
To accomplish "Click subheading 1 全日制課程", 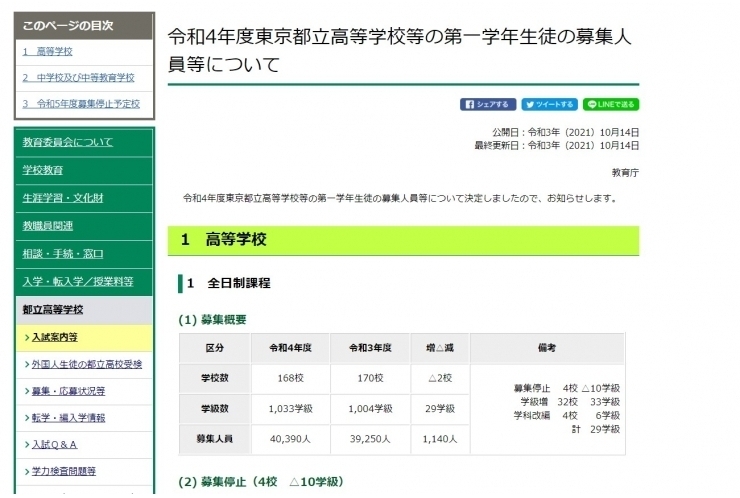I will (x=229, y=283).
